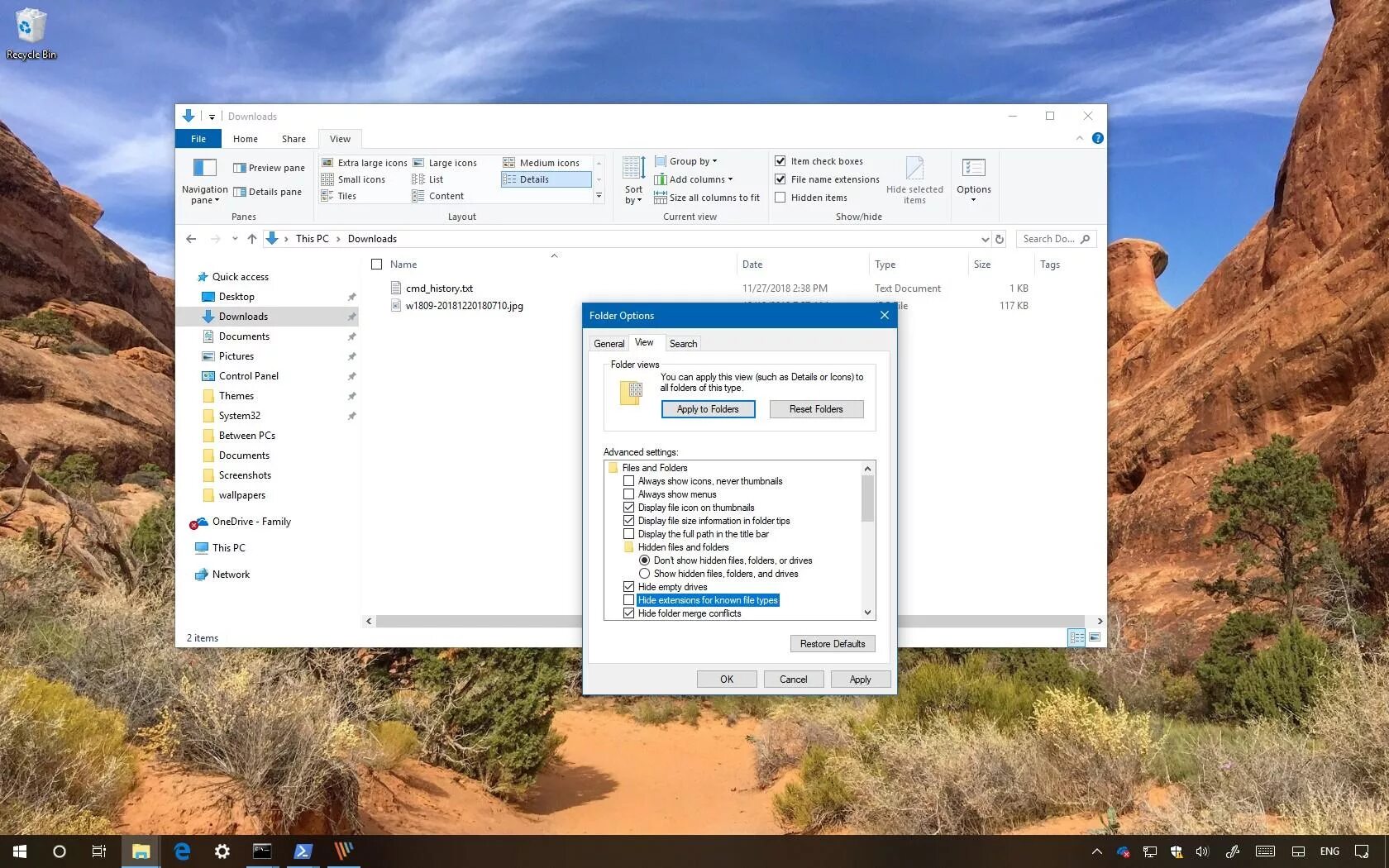The height and width of the screenshot is (868, 1389).
Task: Click the Apply to Folders button
Action: click(x=708, y=409)
